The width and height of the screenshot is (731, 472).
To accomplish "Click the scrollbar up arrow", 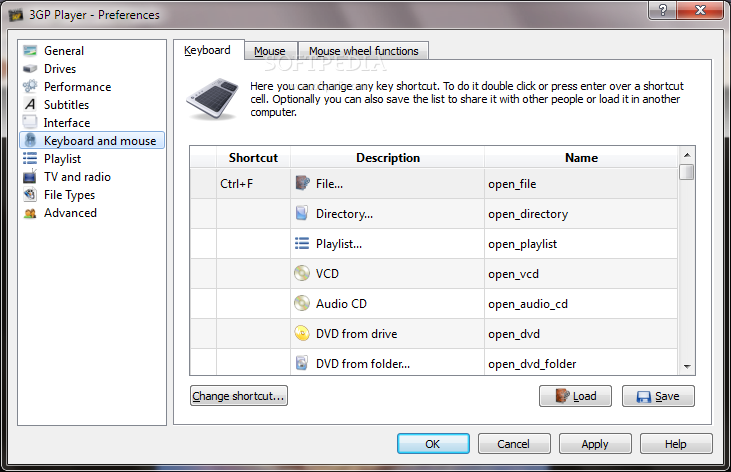I will (686, 154).
